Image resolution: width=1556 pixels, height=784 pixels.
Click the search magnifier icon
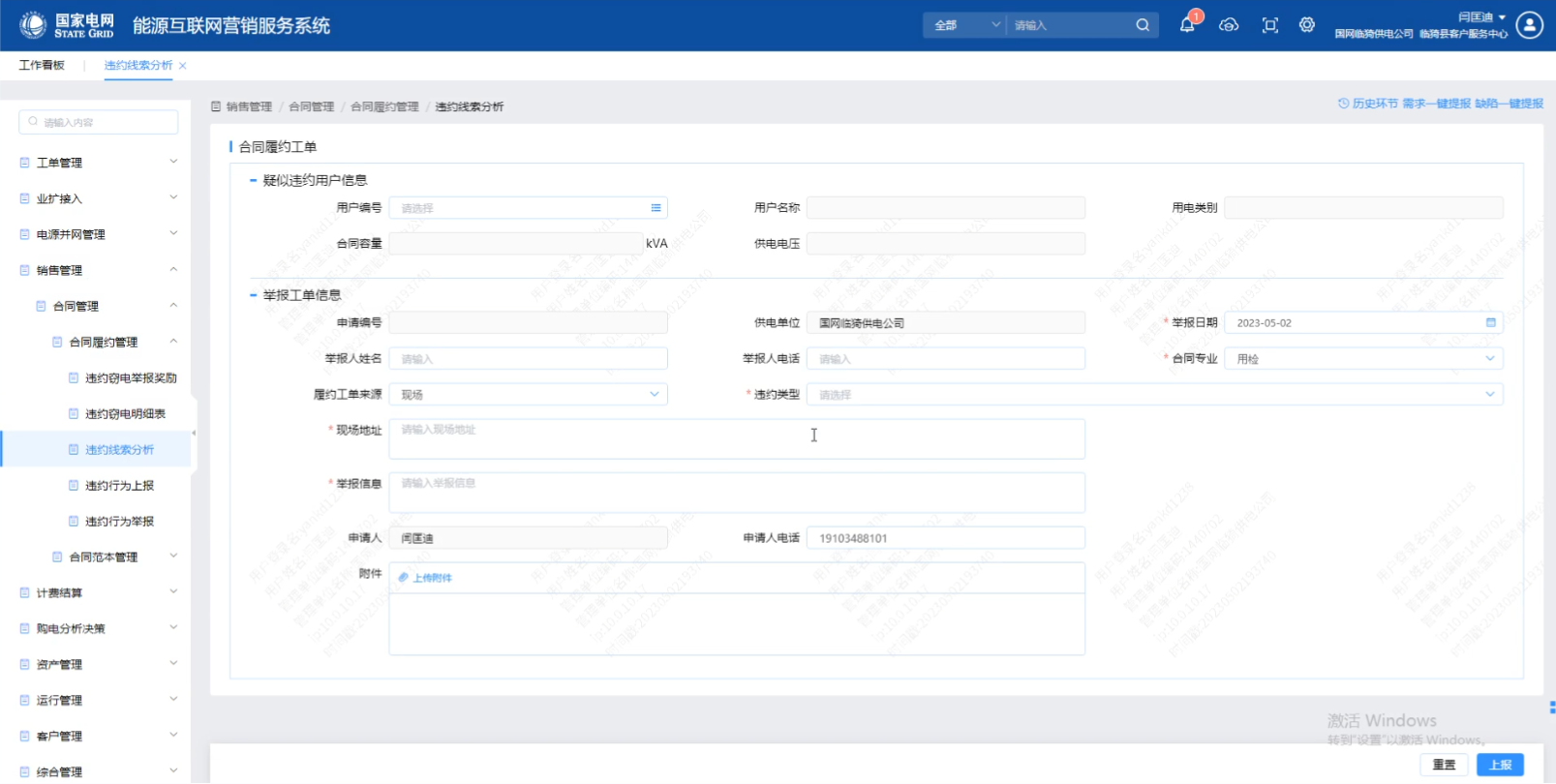coord(1143,25)
